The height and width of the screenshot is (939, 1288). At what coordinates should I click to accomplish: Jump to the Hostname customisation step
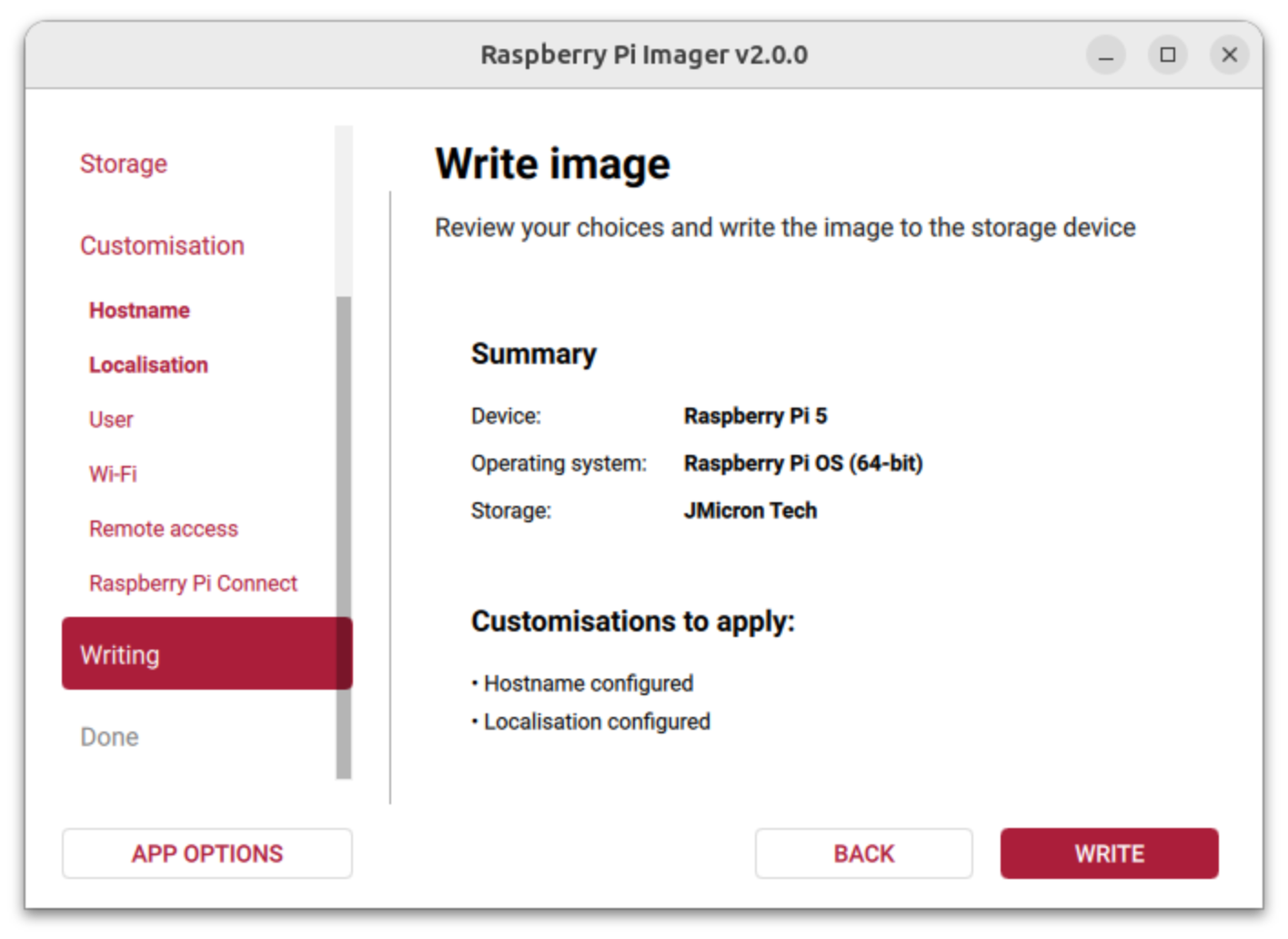139,310
